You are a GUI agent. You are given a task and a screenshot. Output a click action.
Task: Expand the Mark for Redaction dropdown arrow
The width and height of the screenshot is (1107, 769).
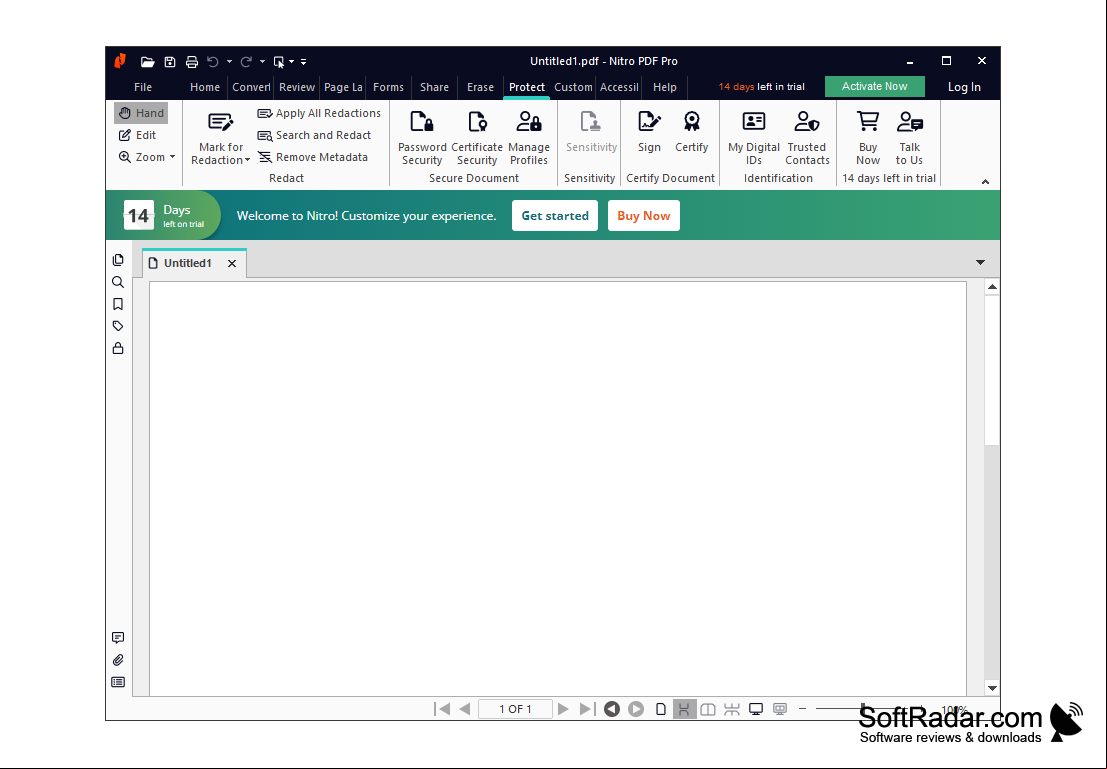tap(247, 160)
